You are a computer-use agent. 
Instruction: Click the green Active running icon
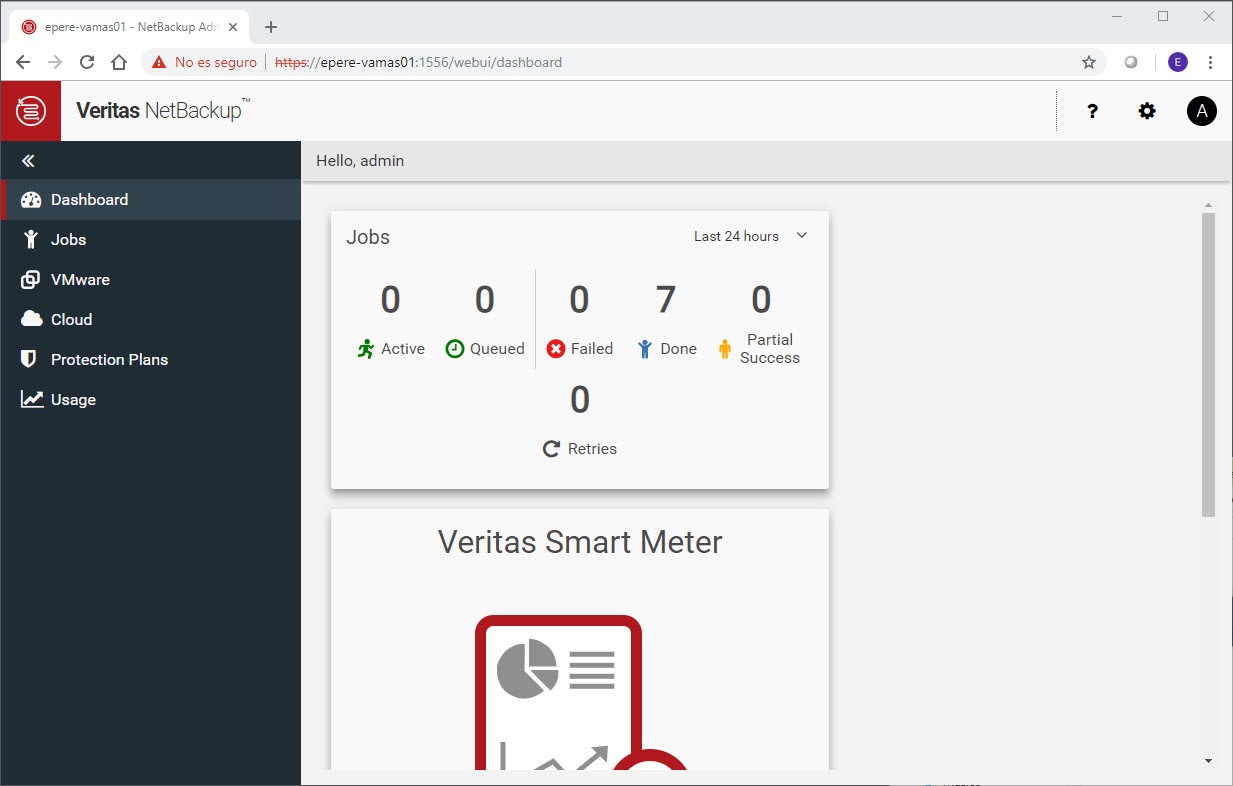(366, 349)
